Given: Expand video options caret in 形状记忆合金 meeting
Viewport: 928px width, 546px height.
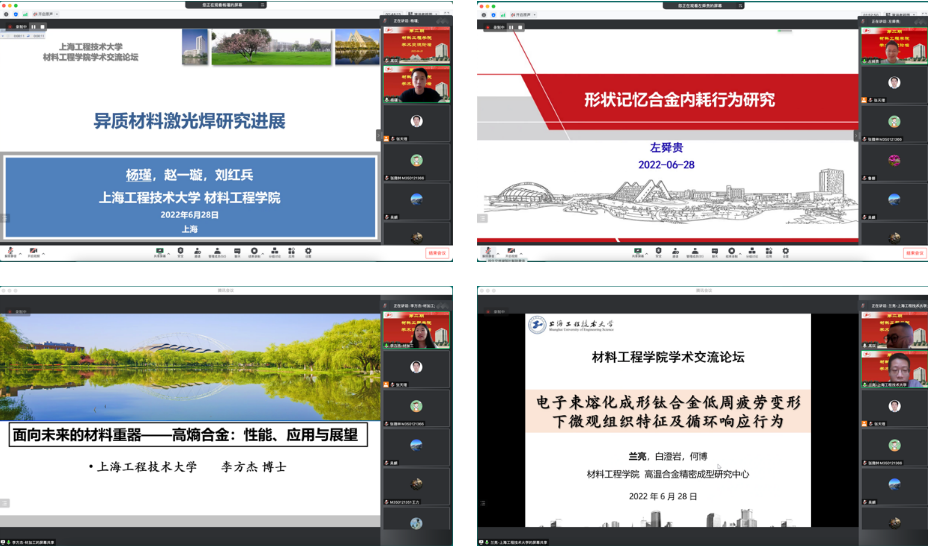Looking at the screenshot, I should point(522,252).
